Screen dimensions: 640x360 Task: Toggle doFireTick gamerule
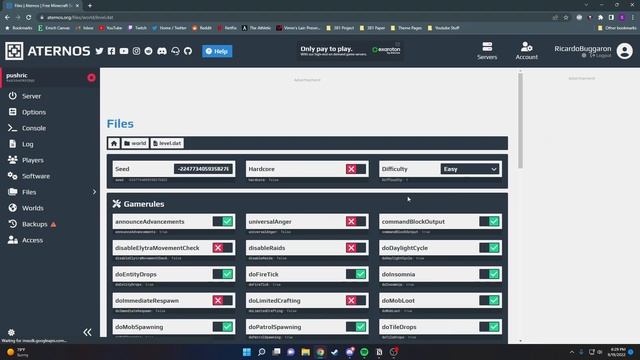(356, 274)
